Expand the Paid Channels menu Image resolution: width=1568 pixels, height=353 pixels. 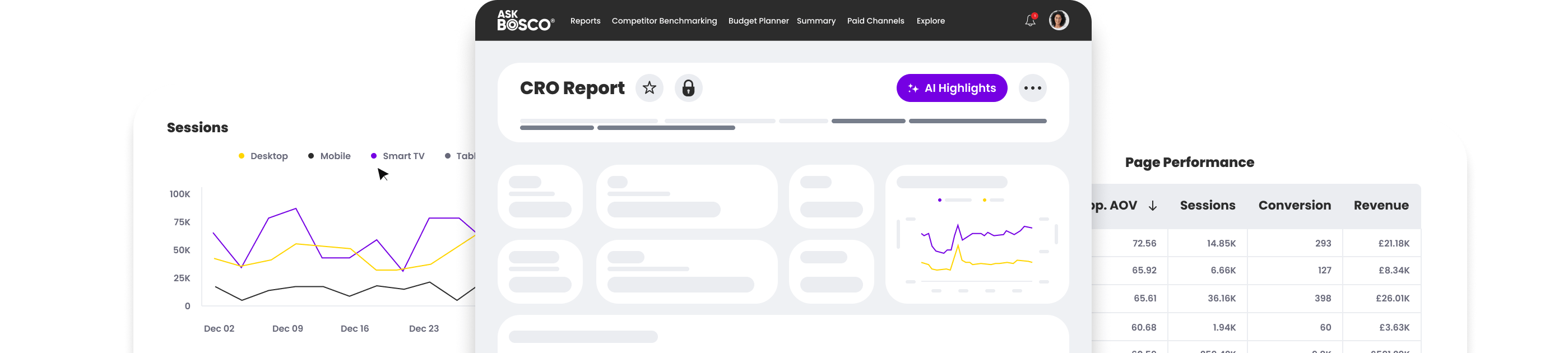pos(875,21)
